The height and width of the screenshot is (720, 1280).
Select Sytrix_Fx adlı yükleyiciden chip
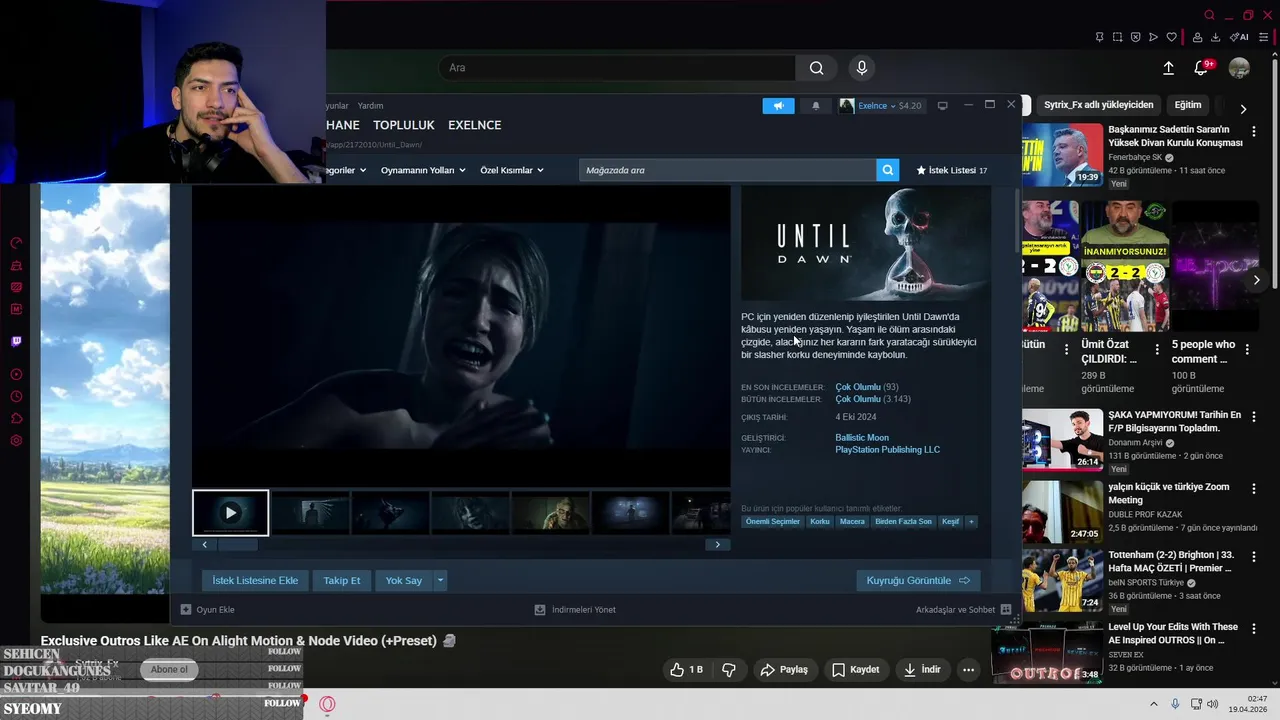(x=1098, y=105)
